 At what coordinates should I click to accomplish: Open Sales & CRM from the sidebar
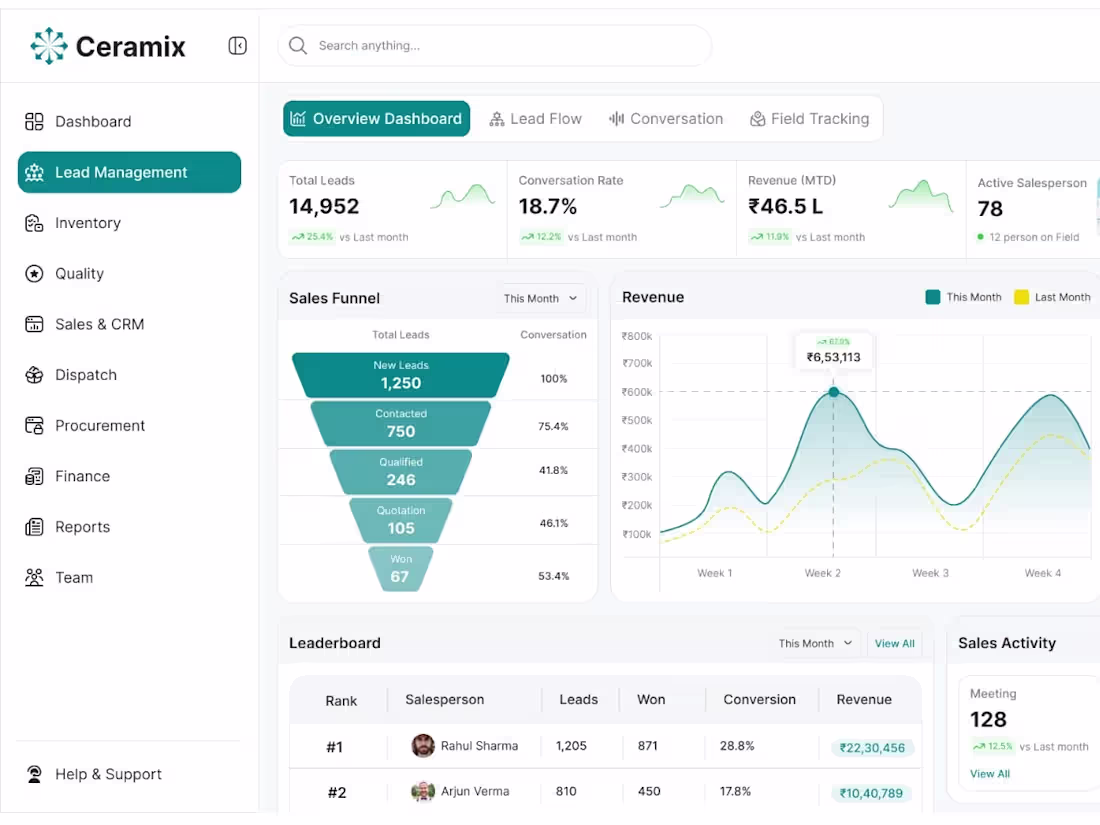click(x=129, y=324)
